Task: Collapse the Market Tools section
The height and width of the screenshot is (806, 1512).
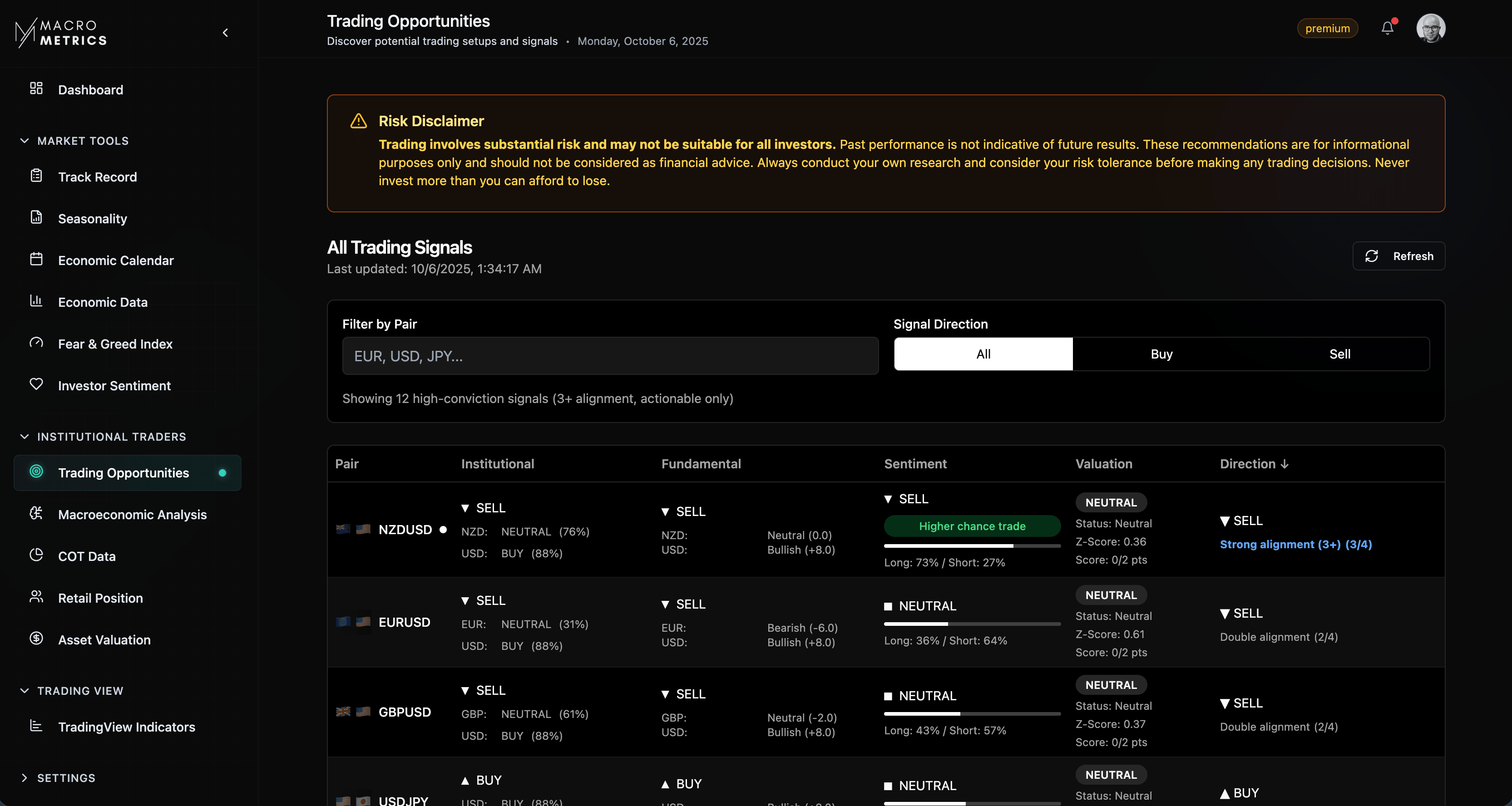Action: point(25,141)
